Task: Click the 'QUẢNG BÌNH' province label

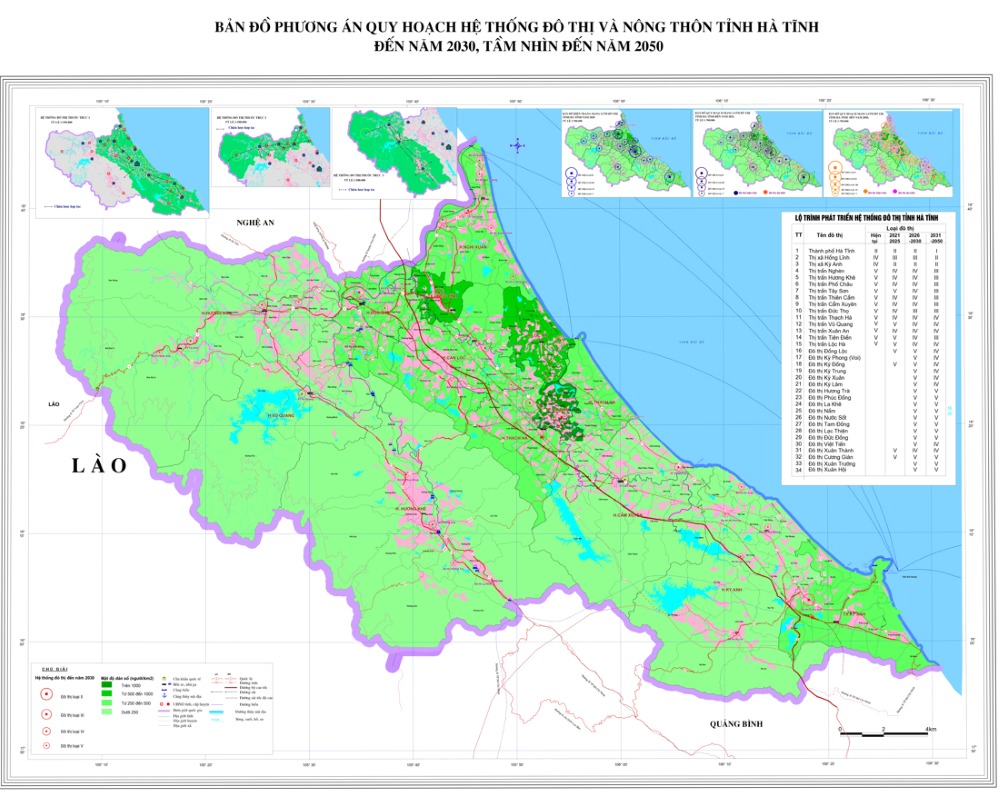Action: pyautogui.click(x=738, y=723)
